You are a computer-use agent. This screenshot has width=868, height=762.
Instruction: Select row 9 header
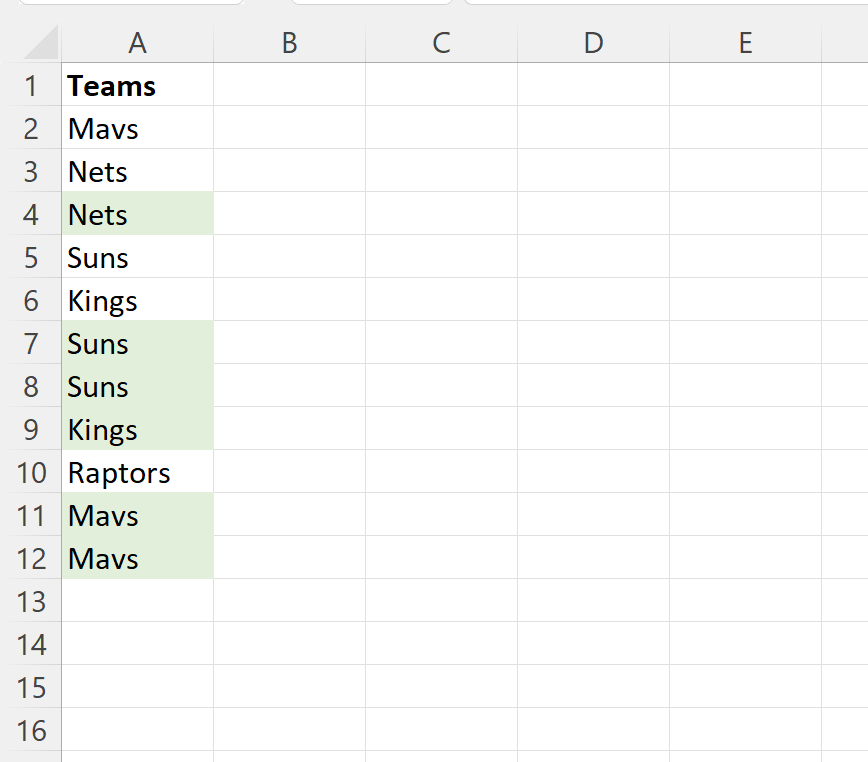[x=30, y=428]
